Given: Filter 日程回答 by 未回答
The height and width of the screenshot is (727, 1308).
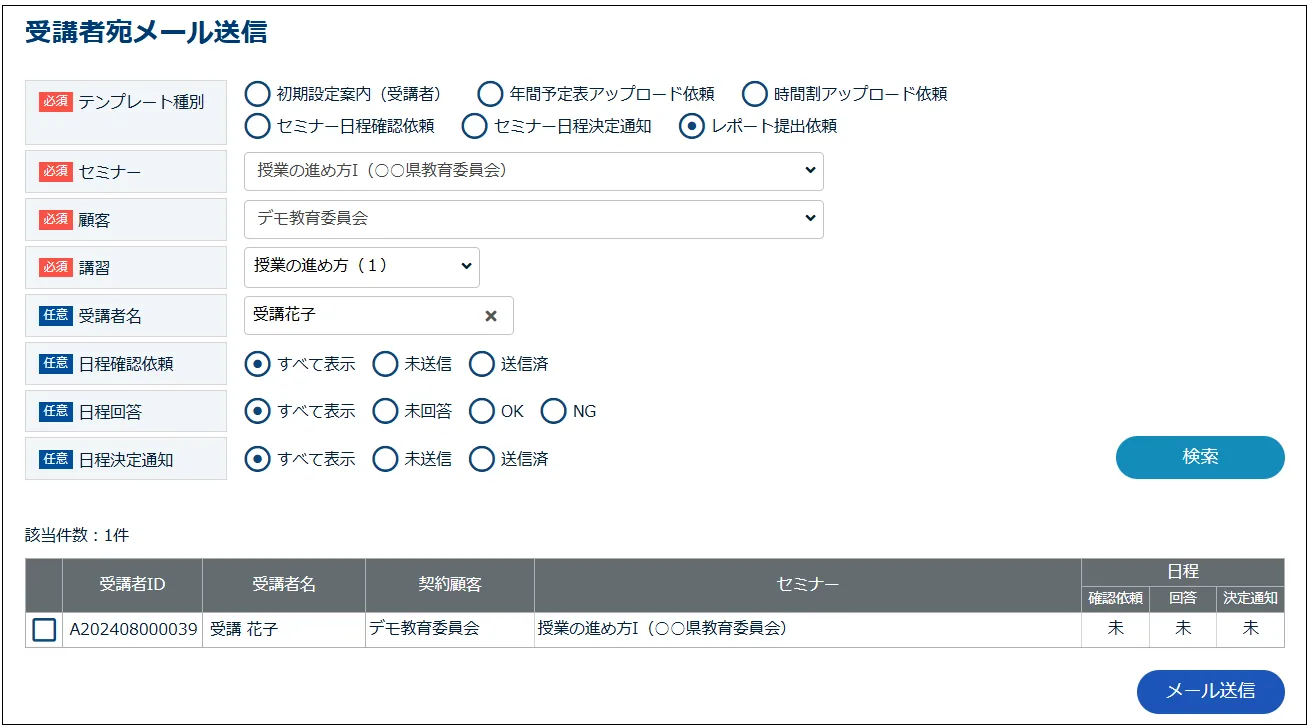Looking at the screenshot, I should point(385,411).
